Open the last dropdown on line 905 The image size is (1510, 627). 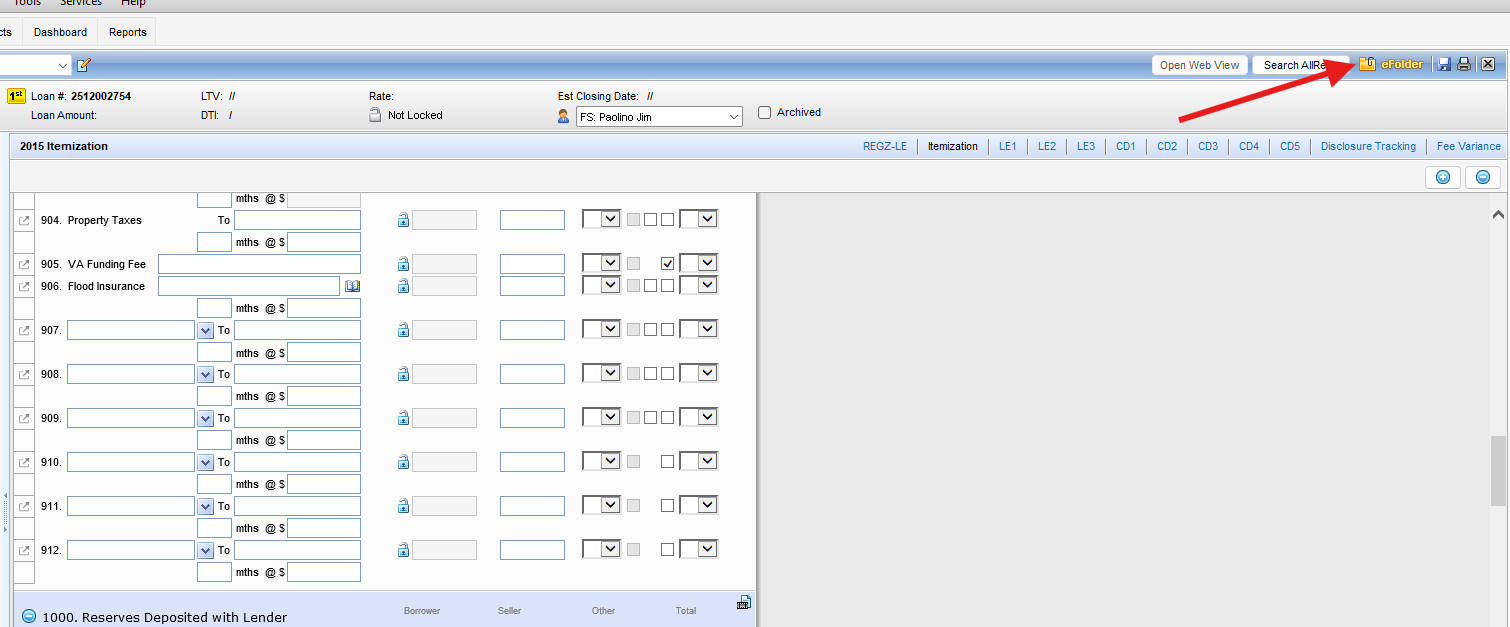(699, 263)
